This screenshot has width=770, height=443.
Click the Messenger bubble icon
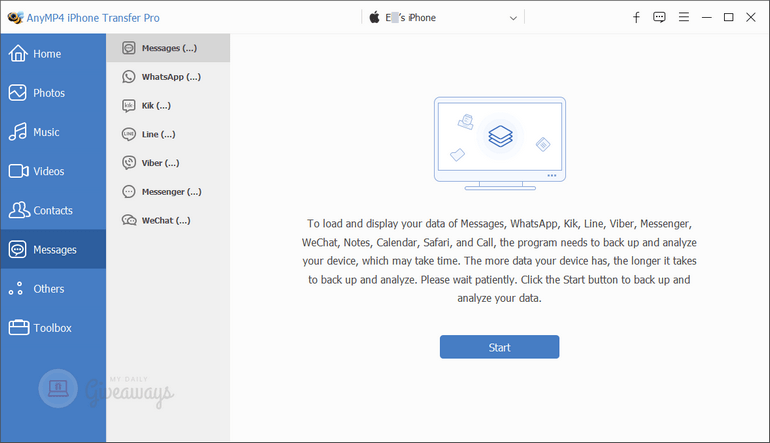tap(129, 192)
